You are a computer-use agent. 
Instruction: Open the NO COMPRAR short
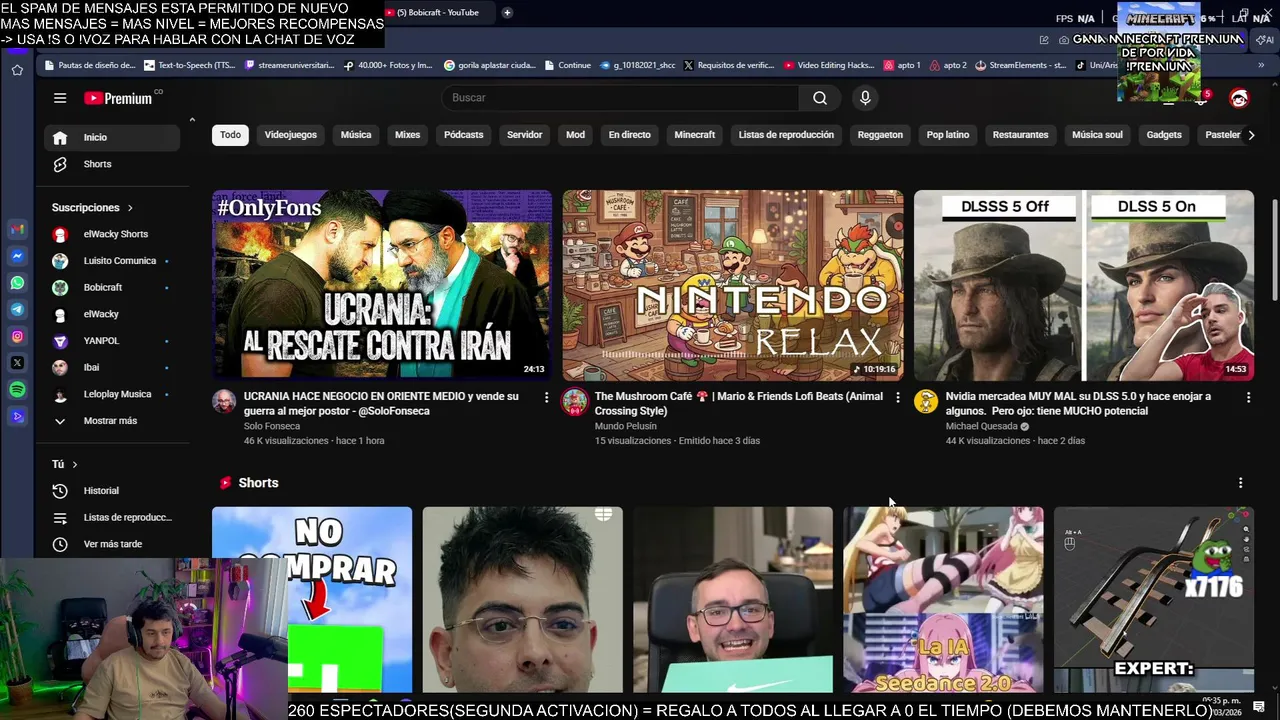pos(312,600)
